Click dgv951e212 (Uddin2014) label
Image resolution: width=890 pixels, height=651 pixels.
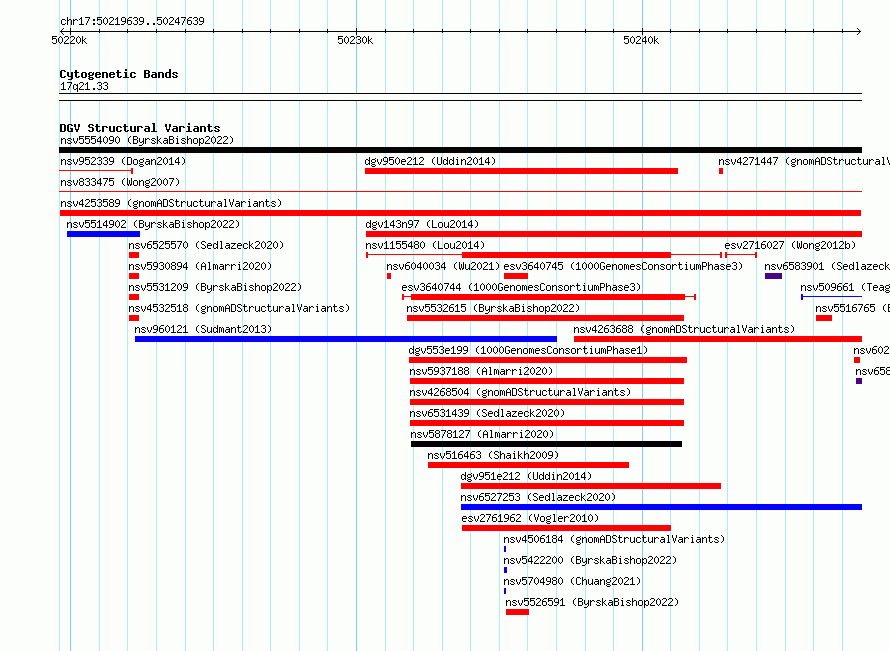pyautogui.click(x=526, y=476)
